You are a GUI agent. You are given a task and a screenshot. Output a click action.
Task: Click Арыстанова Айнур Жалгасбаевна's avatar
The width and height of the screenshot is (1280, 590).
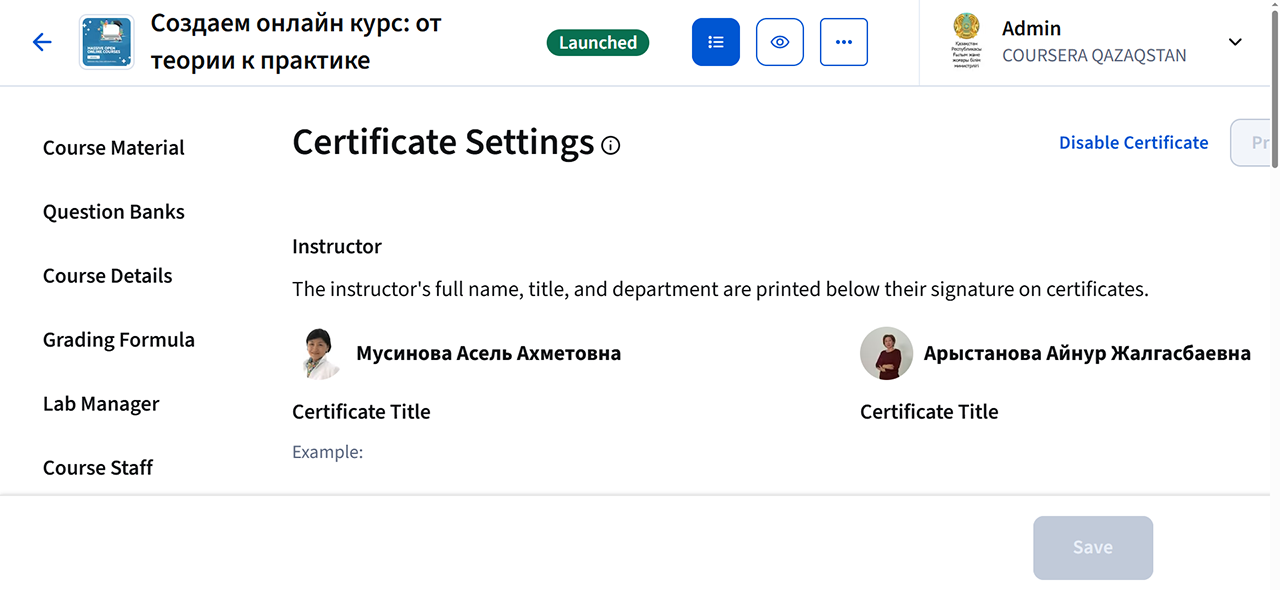pos(886,353)
